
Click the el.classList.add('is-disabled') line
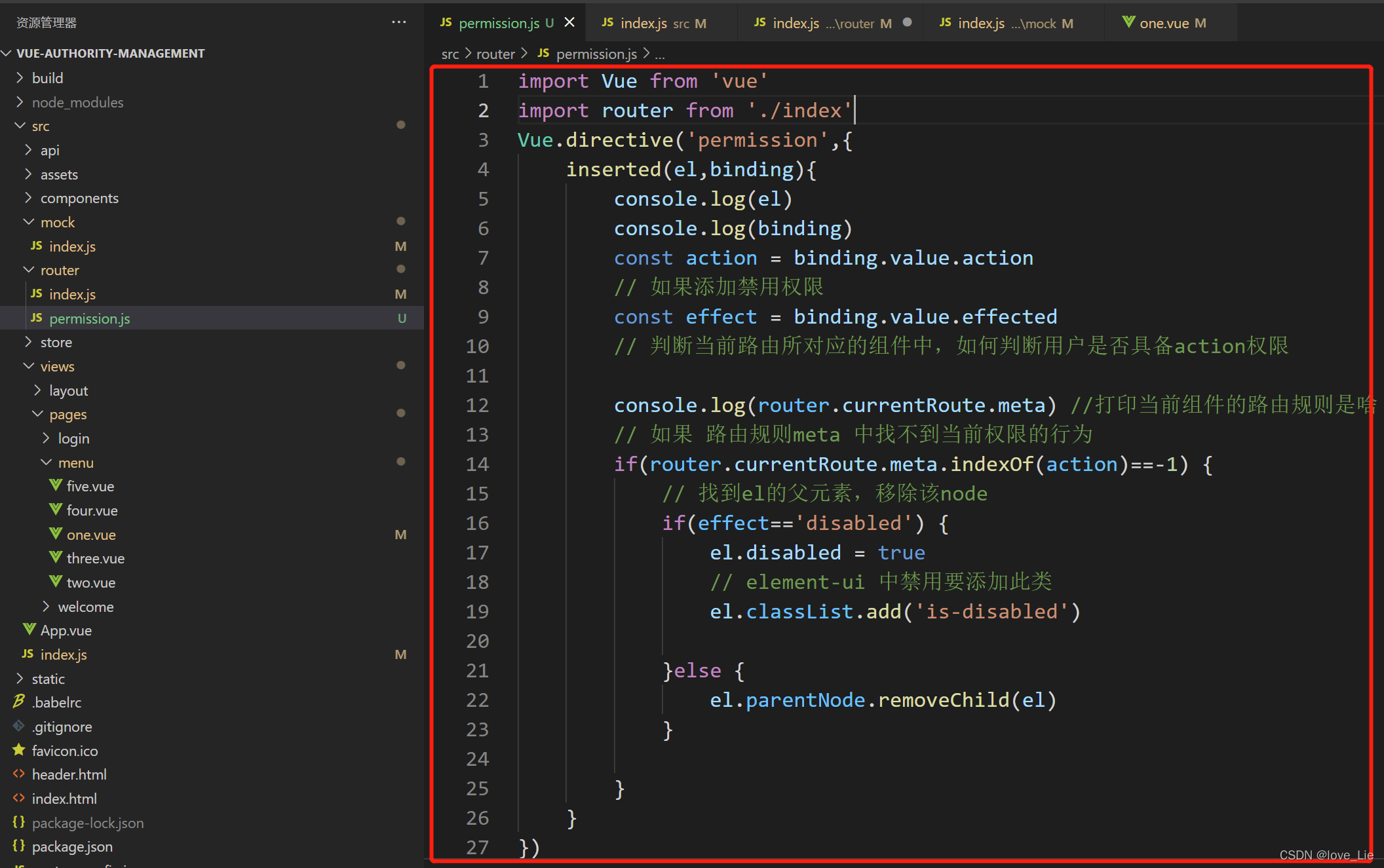(x=895, y=611)
